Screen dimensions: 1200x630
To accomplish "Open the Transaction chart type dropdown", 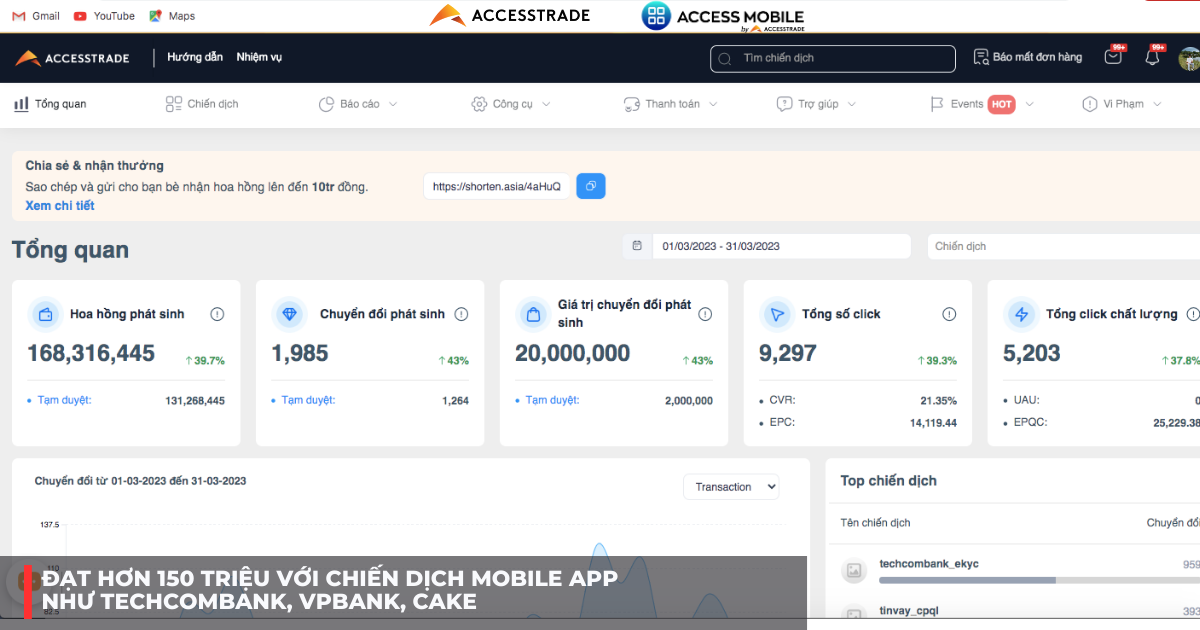I will pos(731,487).
